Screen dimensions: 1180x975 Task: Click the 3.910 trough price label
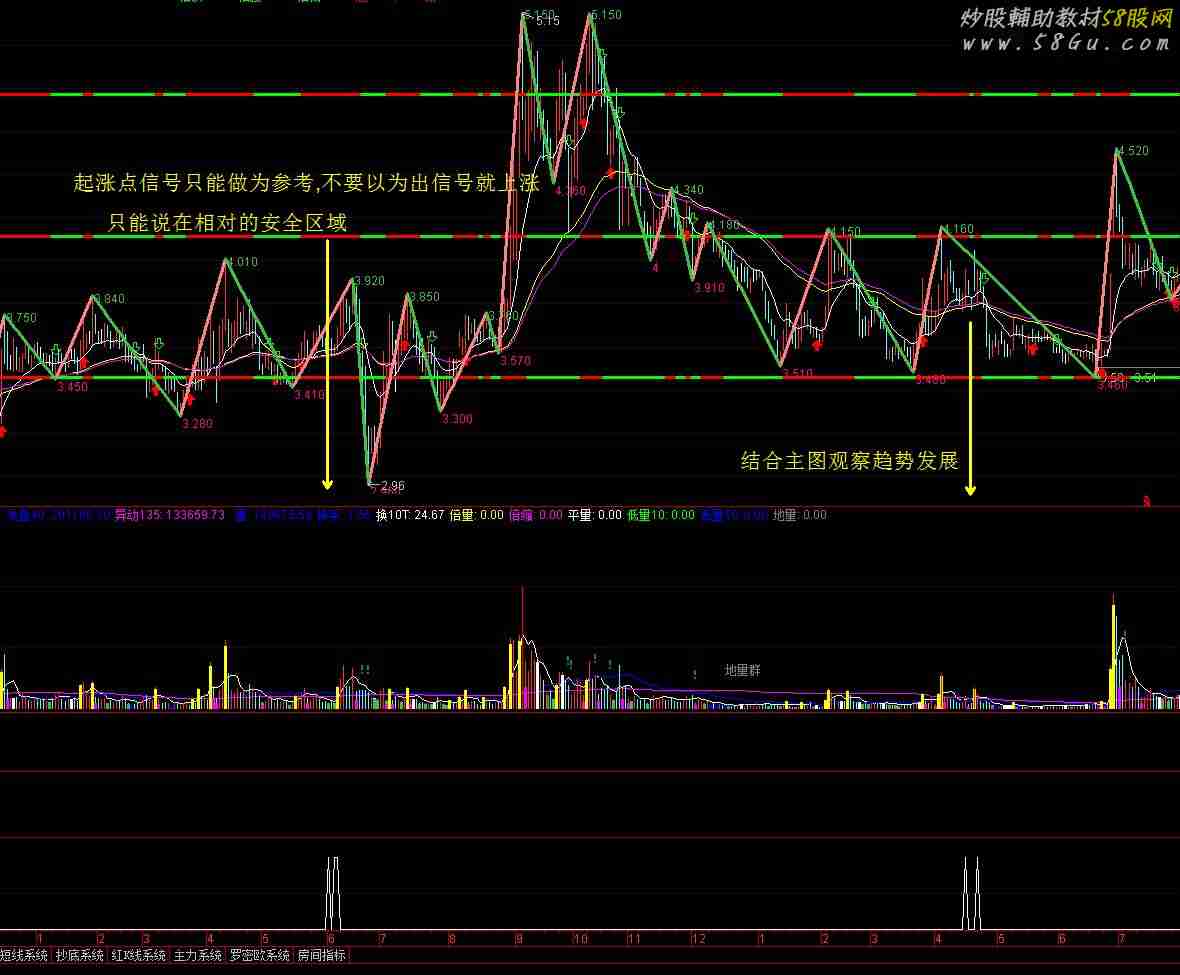click(x=709, y=287)
